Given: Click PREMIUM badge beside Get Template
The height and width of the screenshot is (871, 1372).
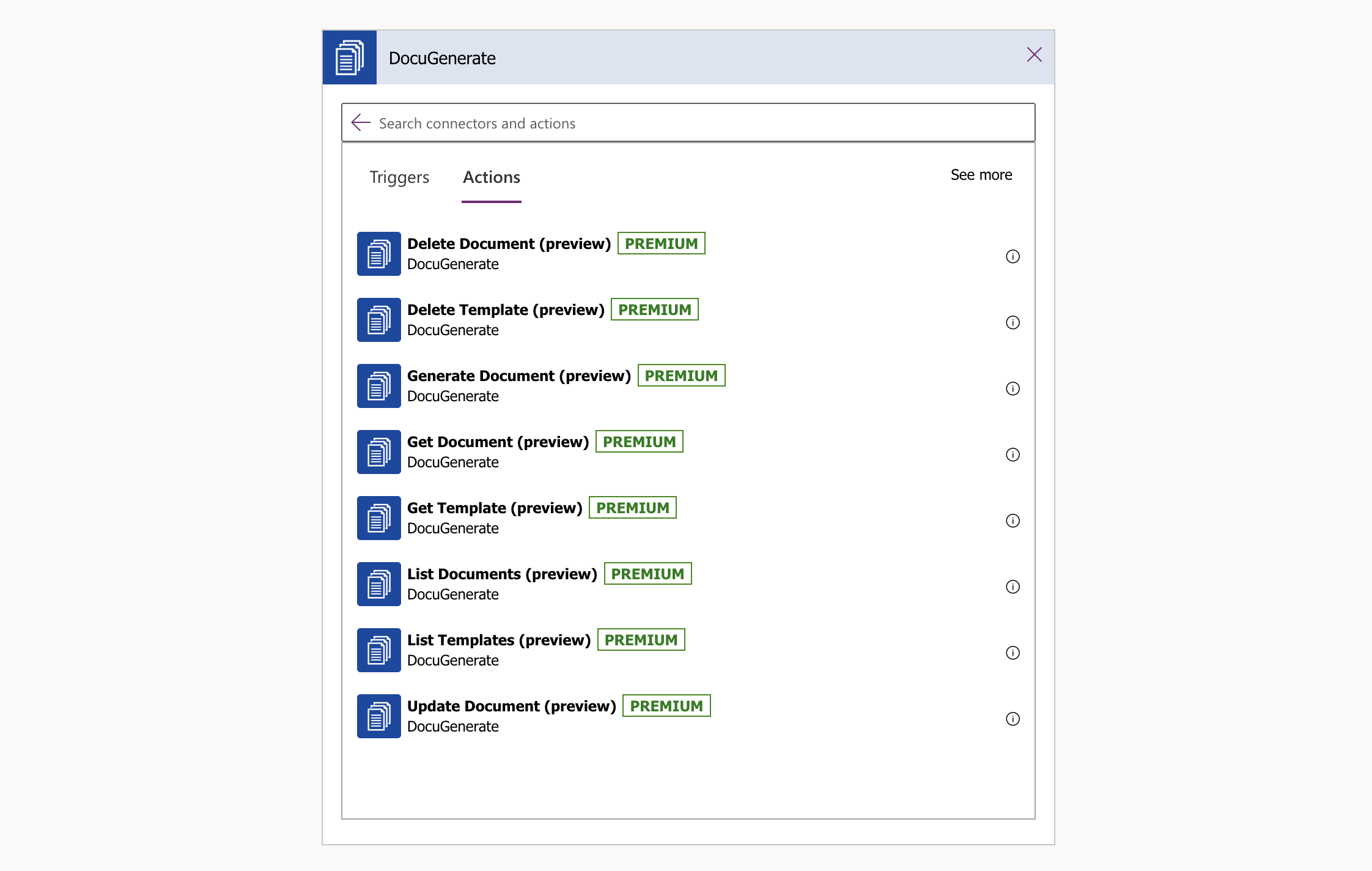Looking at the screenshot, I should tap(633, 508).
